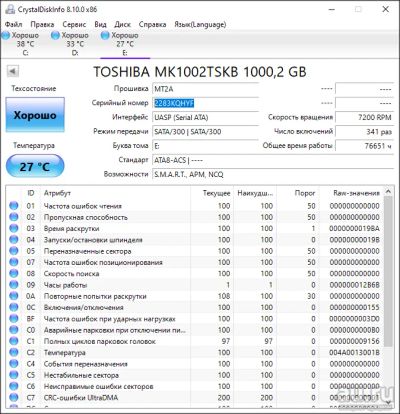Image resolution: width=400 pixels, height=414 pixels.
Task: Click status orb for attribute 05 reallocated sectors
Action: (14, 251)
